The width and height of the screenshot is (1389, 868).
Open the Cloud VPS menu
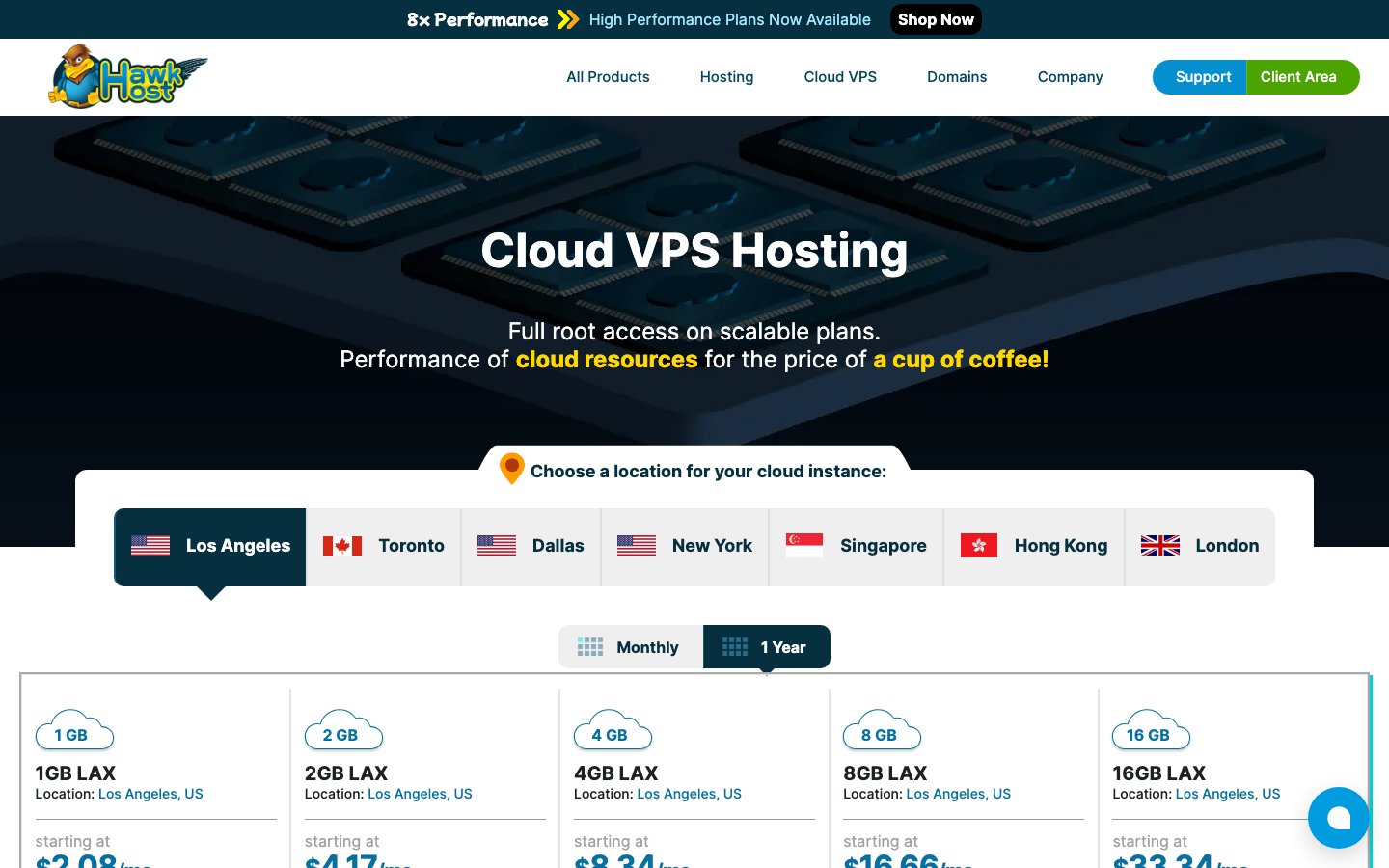point(840,77)
